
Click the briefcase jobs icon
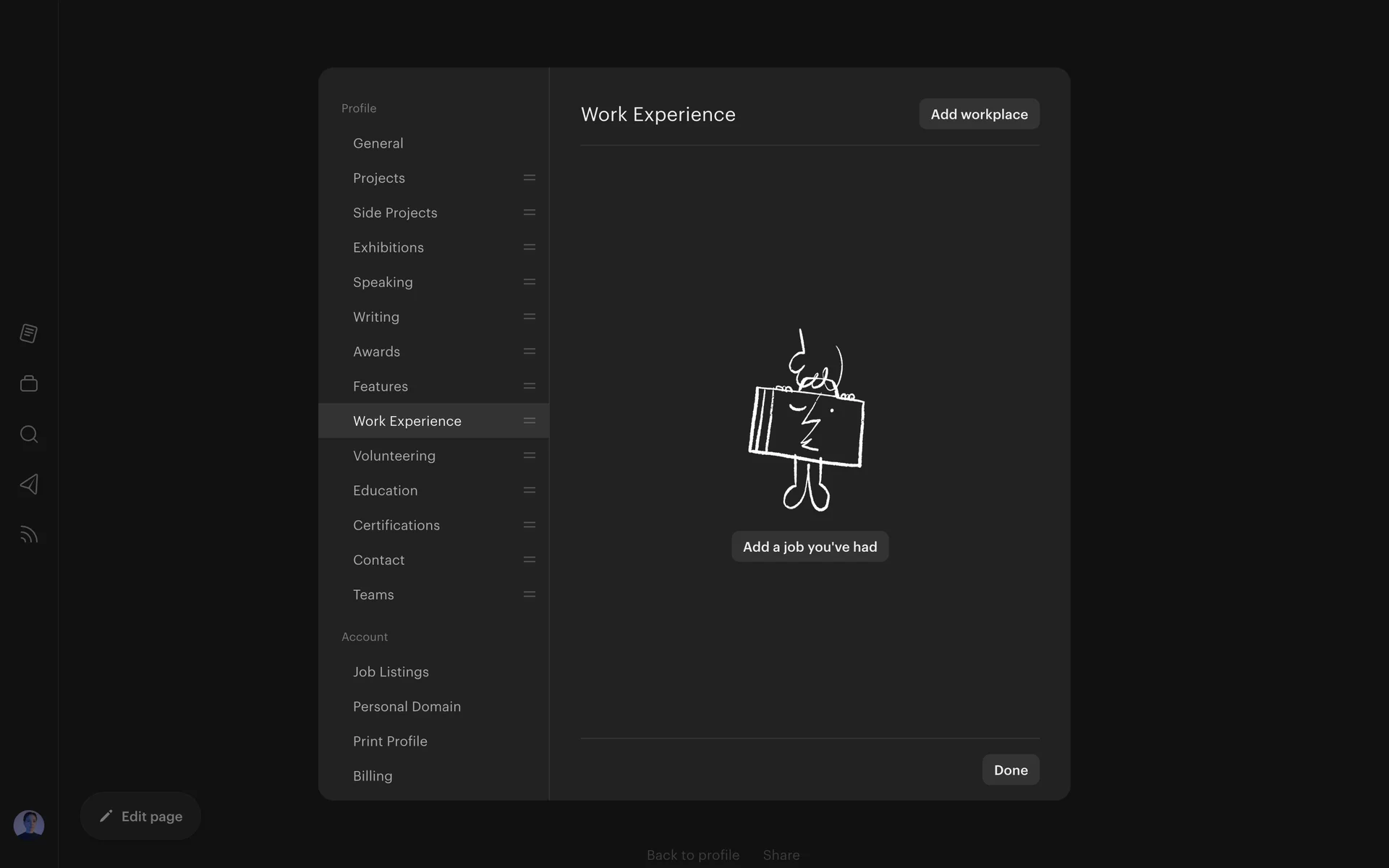click(x=29, y=383)
